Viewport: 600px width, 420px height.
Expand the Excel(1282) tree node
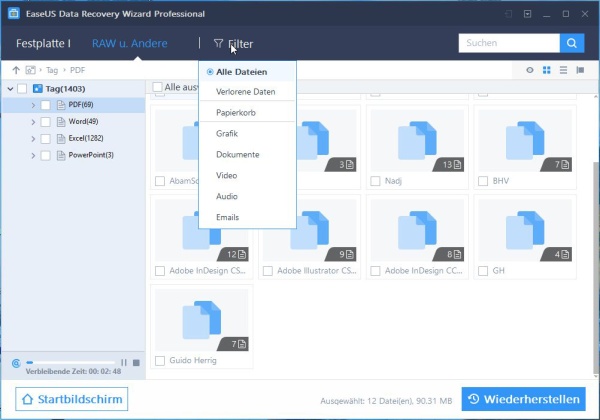[x=33, y=139]
